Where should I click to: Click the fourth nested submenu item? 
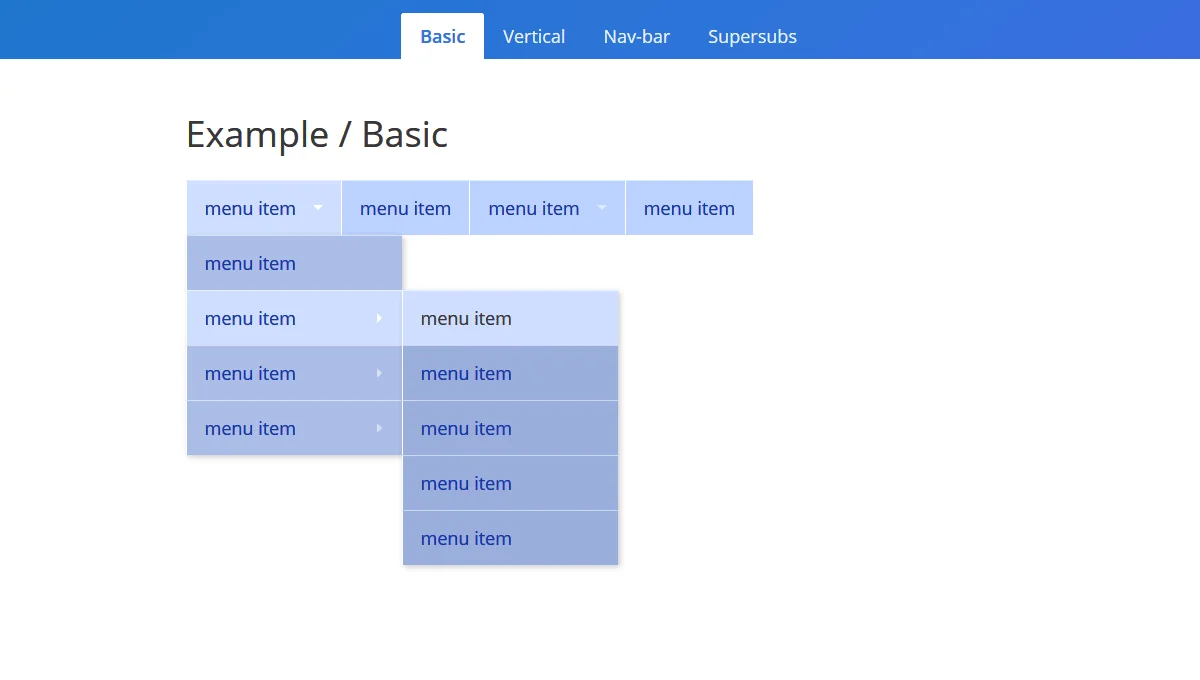point(466,483)
